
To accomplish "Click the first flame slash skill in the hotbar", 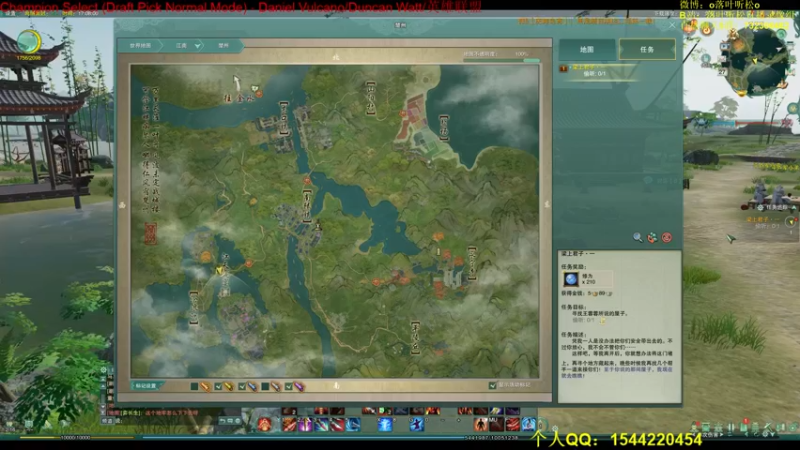I will pyautogui.click(x=289, y=424).
